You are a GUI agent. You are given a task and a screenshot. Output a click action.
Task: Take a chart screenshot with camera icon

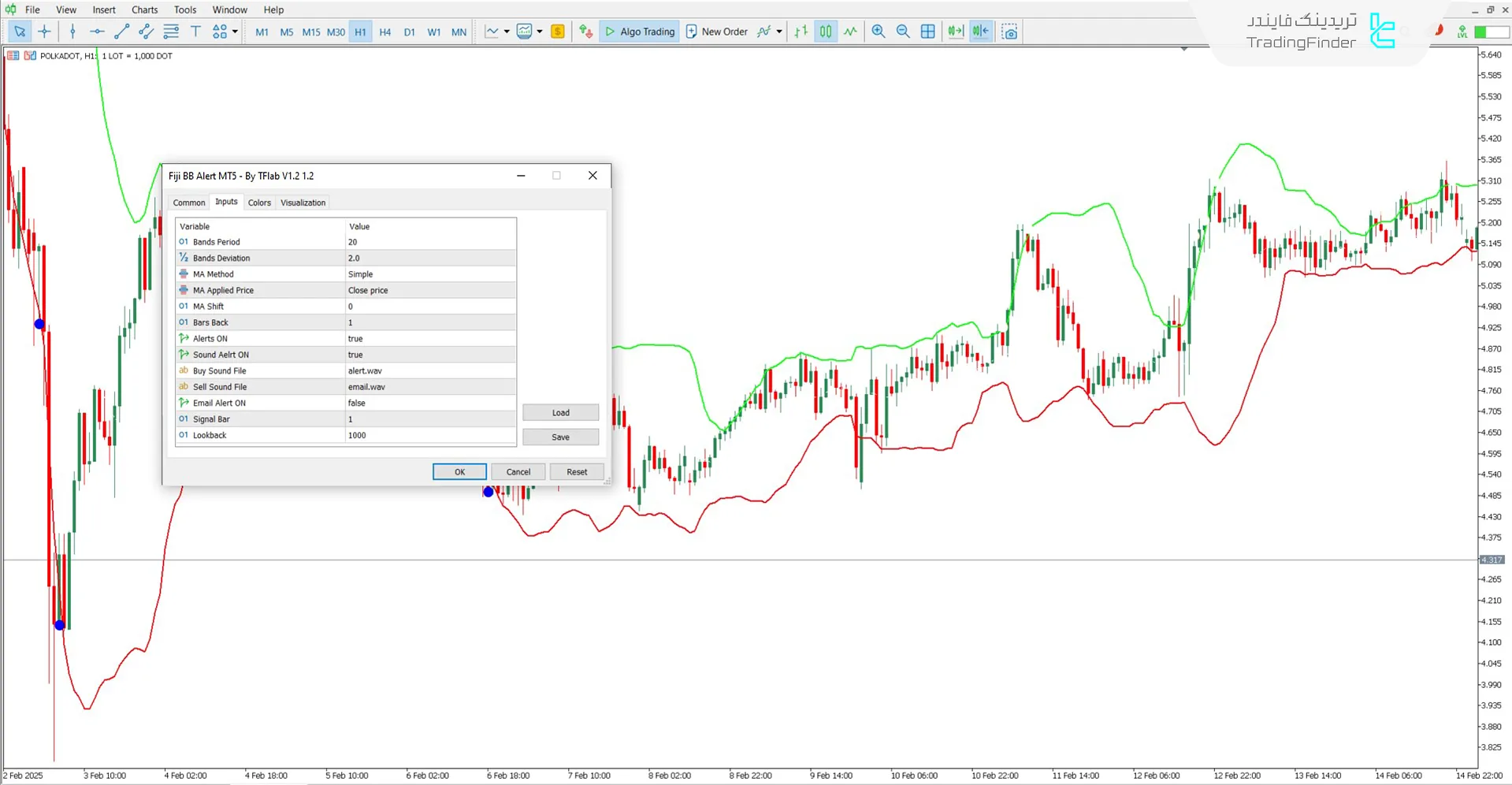point(1009,32)
